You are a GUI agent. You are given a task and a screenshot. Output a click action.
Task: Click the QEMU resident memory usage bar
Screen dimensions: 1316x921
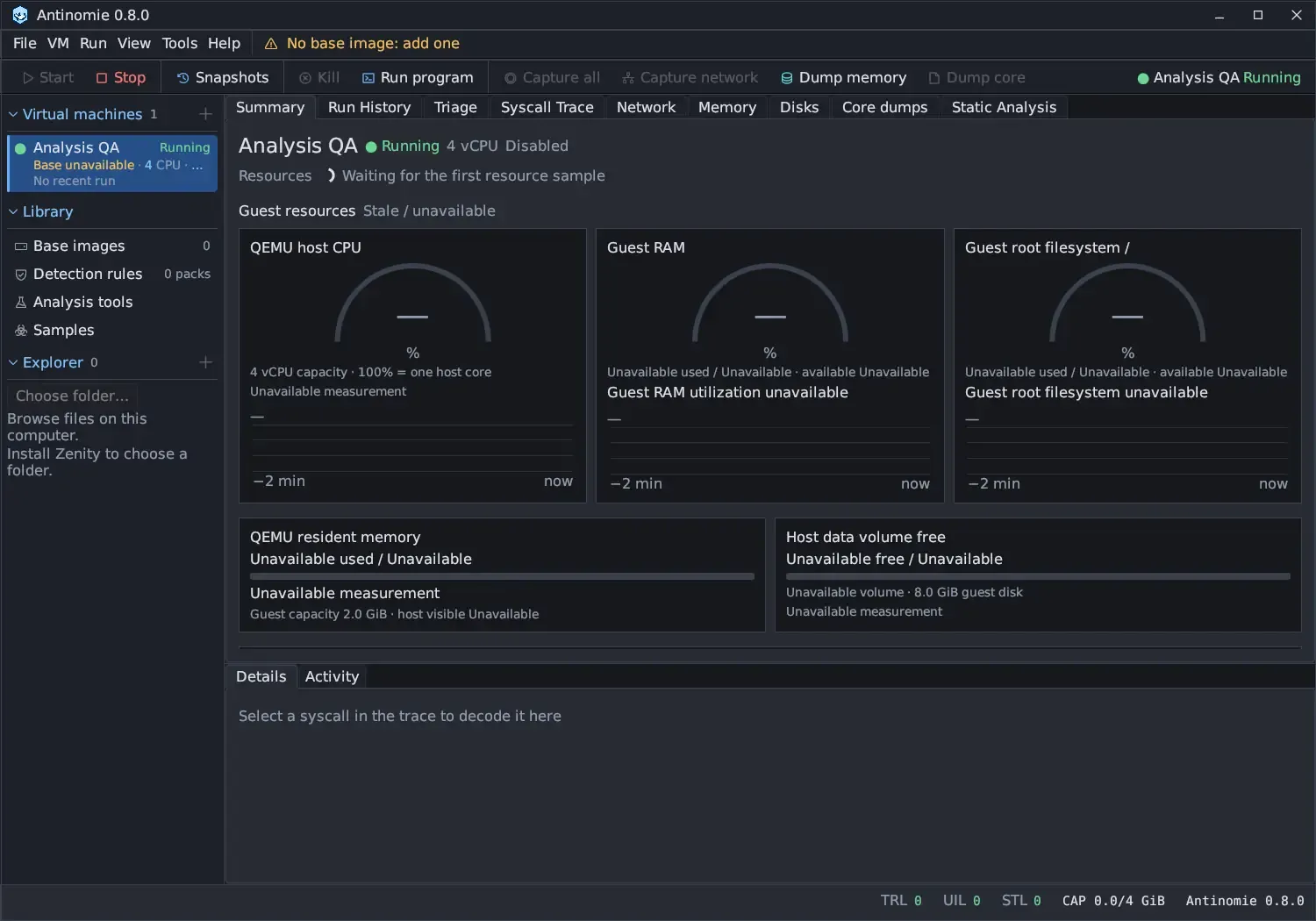coord(502,576)
